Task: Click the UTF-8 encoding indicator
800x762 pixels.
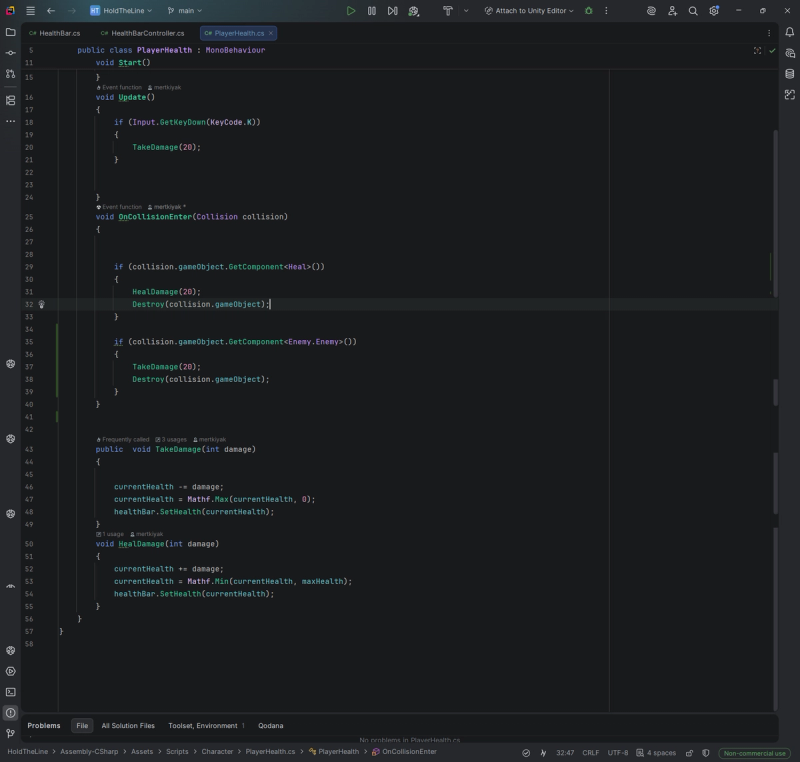Action: click(x=618, y=752)
